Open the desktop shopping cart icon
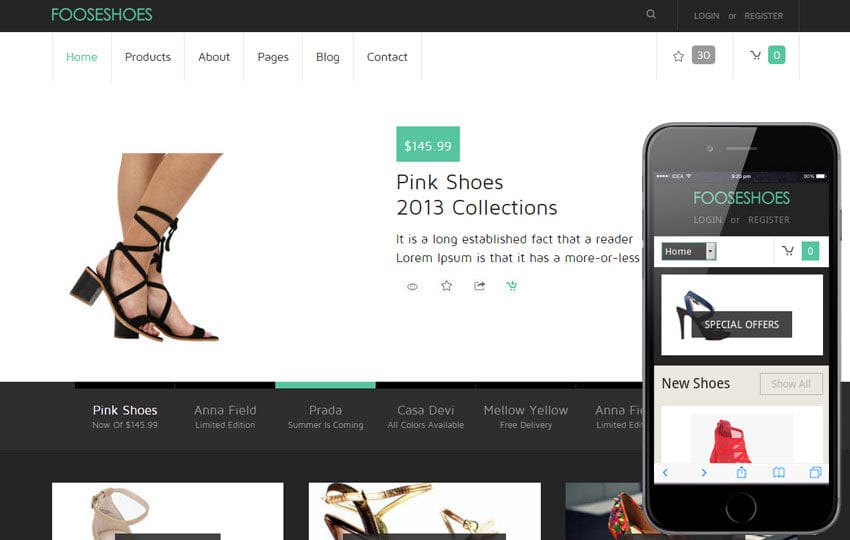The width and height of the screenshot is (850, 540). 755,56
